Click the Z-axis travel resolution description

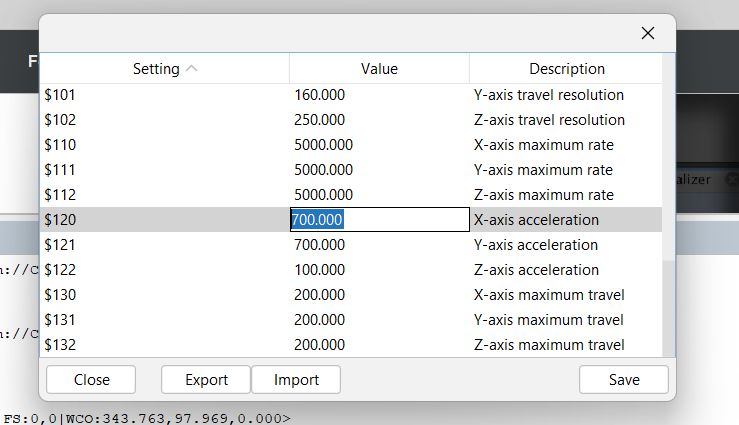point(549,120)
